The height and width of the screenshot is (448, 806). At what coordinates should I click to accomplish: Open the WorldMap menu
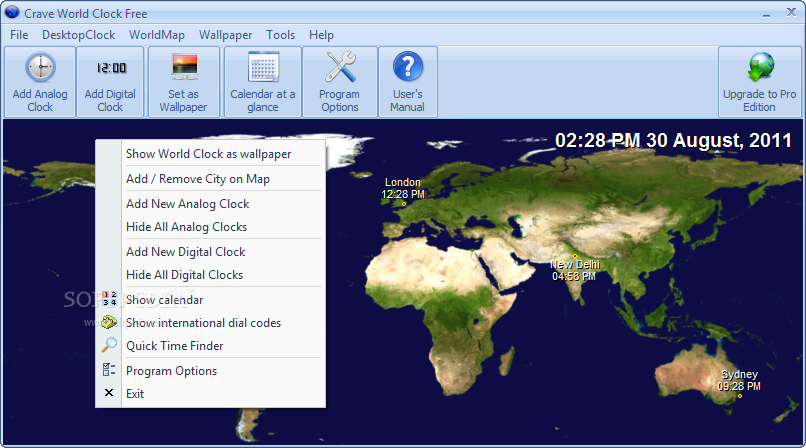[157, 35]
